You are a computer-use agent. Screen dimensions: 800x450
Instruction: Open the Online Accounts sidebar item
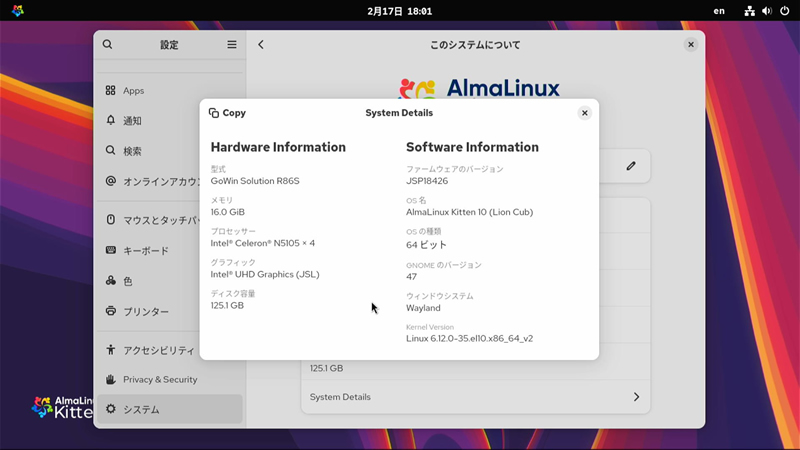pos(150,181)
